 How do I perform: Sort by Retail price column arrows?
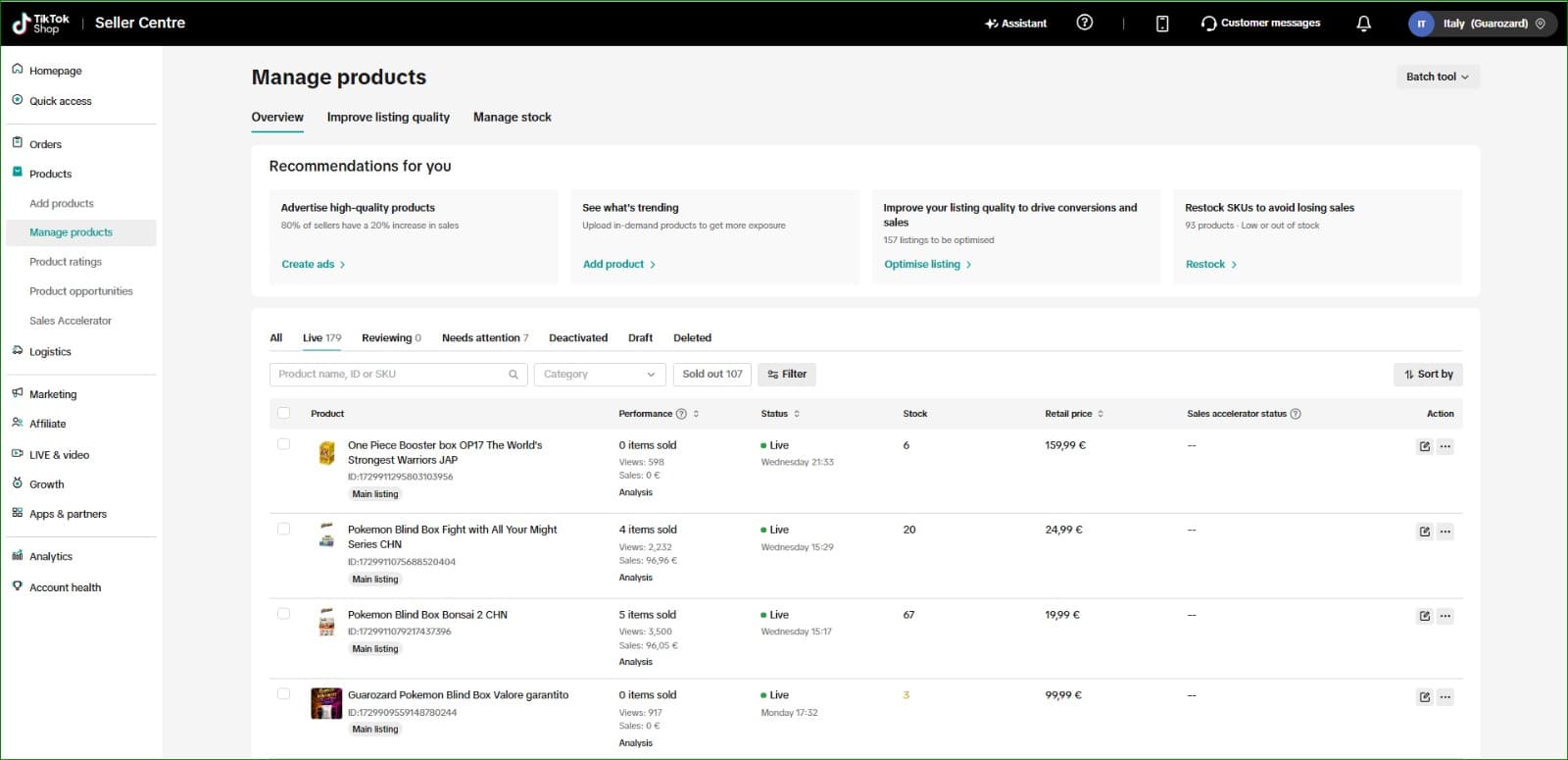coord(1101,414)
